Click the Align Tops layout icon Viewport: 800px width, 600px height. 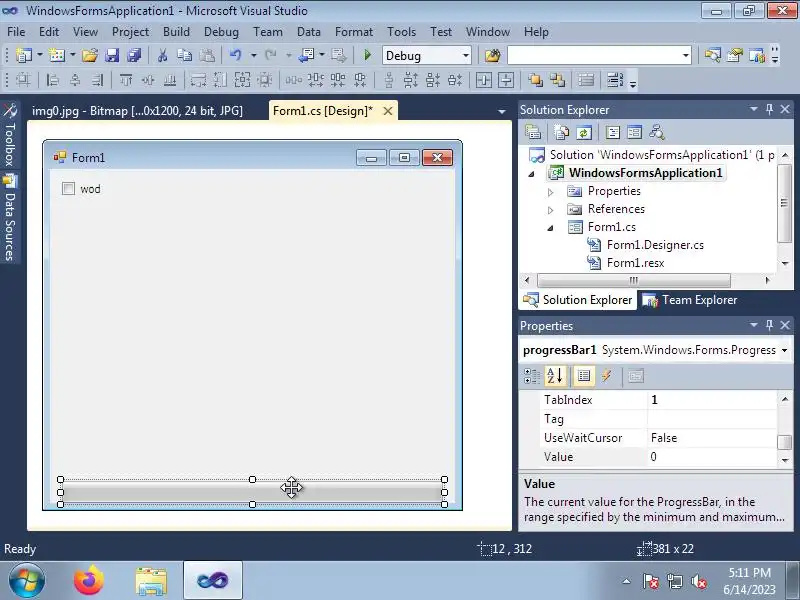click(x=126, y=80)
